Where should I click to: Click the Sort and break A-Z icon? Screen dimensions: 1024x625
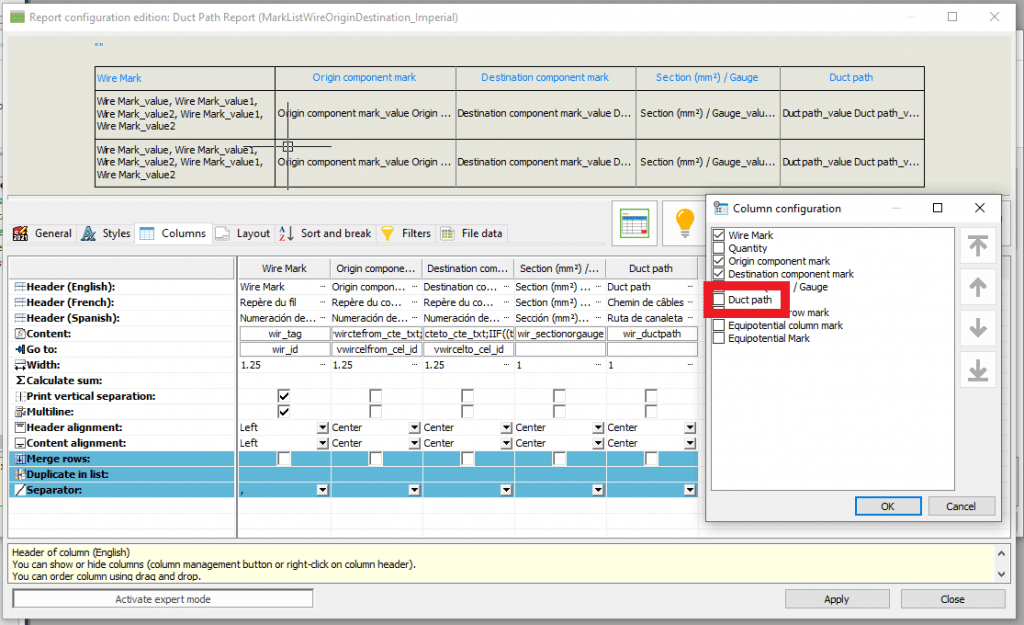coord(286,233)
